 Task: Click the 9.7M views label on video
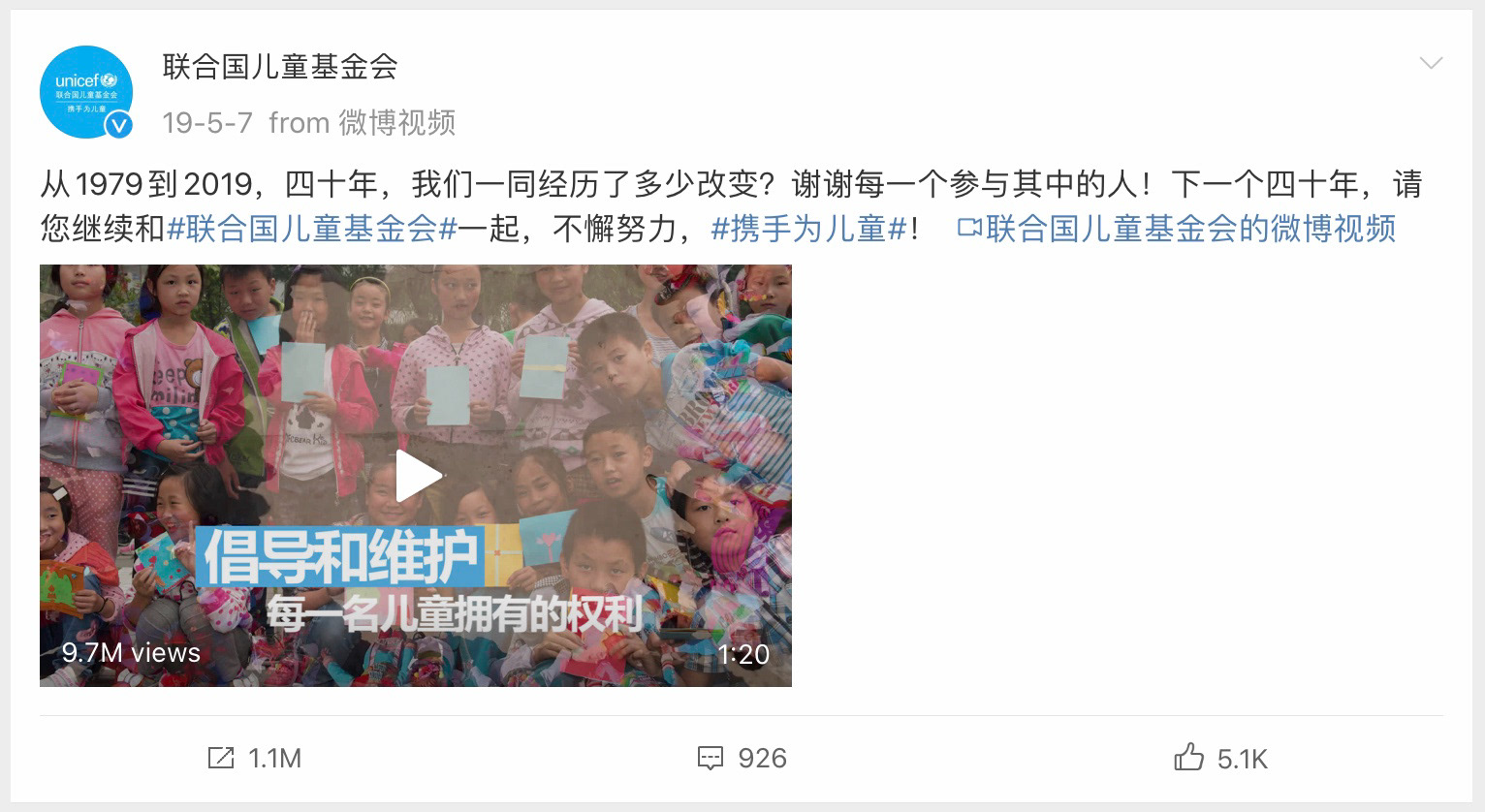coord(131,652)
